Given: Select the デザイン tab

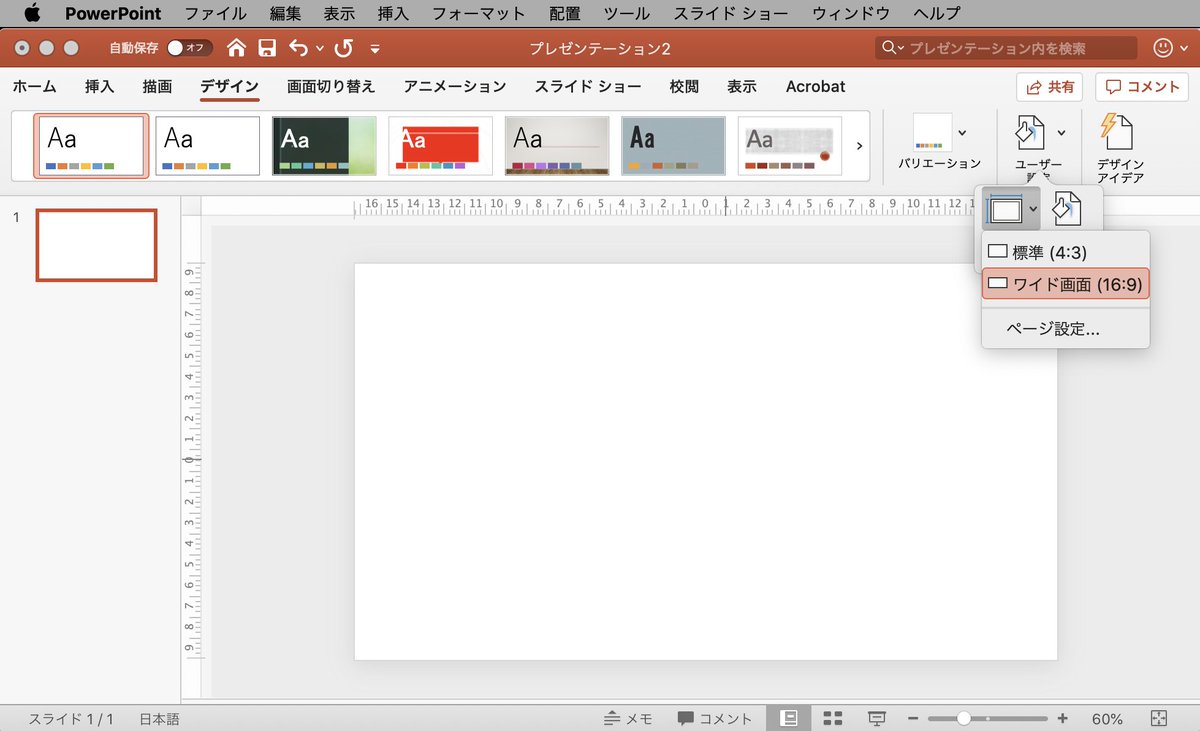Looking at the screenshot, I should point(229,87).
